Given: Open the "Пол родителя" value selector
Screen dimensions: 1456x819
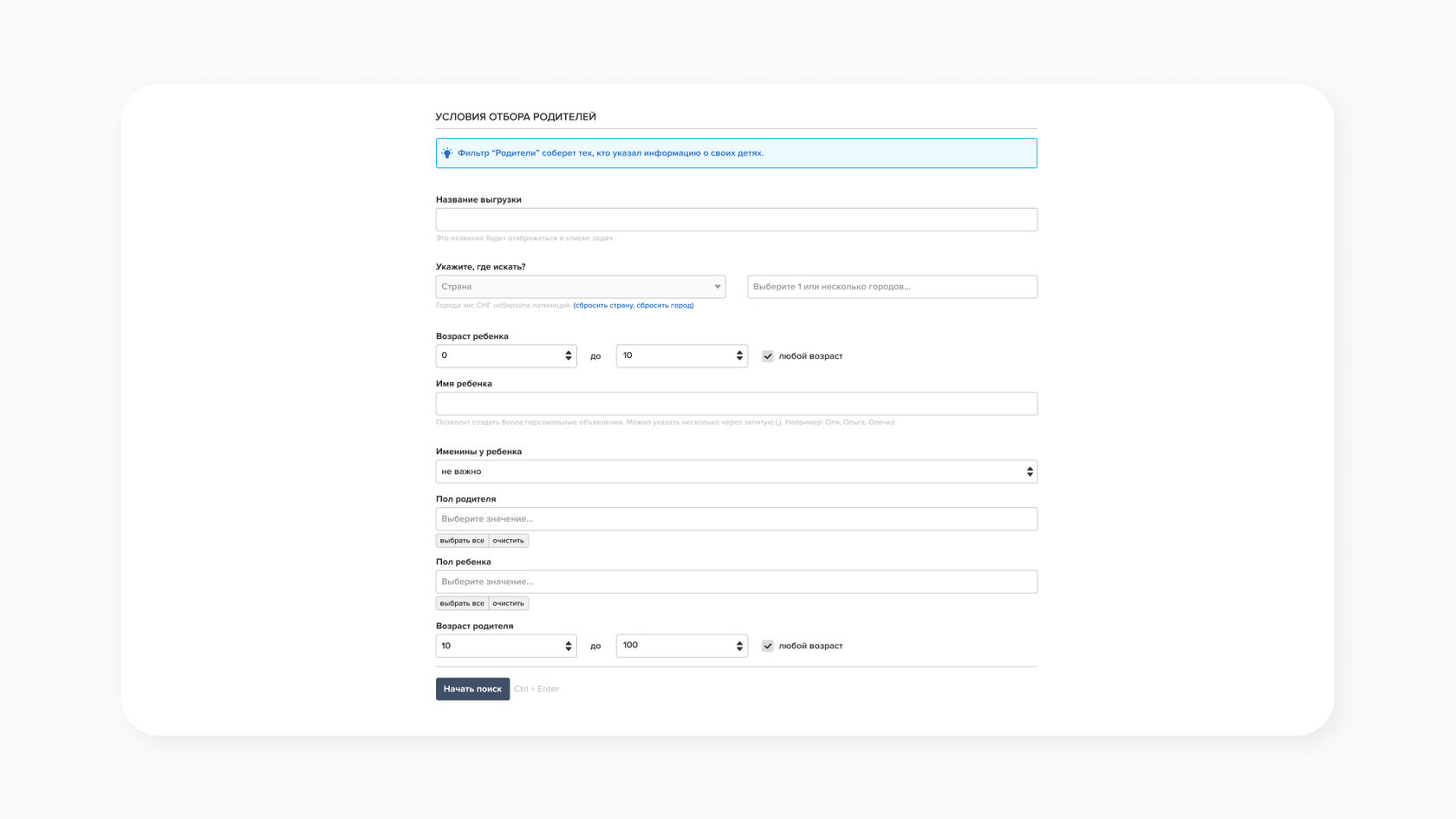Looking at the screenshot, I should (x=736, y=519).
